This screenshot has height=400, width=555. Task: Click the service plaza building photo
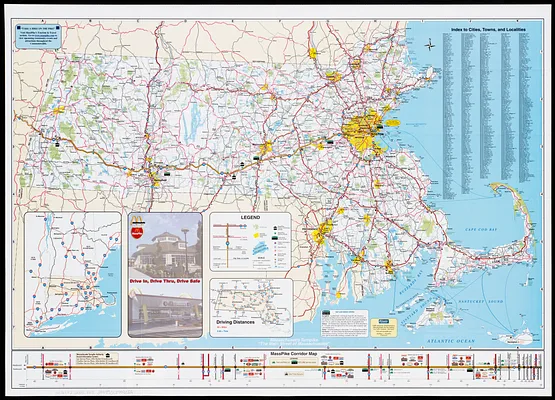(165, 245)
